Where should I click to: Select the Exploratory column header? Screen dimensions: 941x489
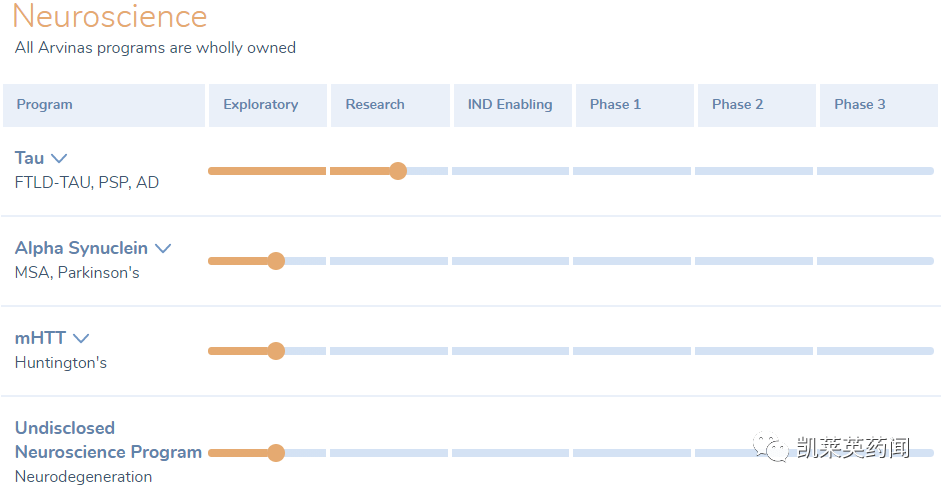pos(268,105)
